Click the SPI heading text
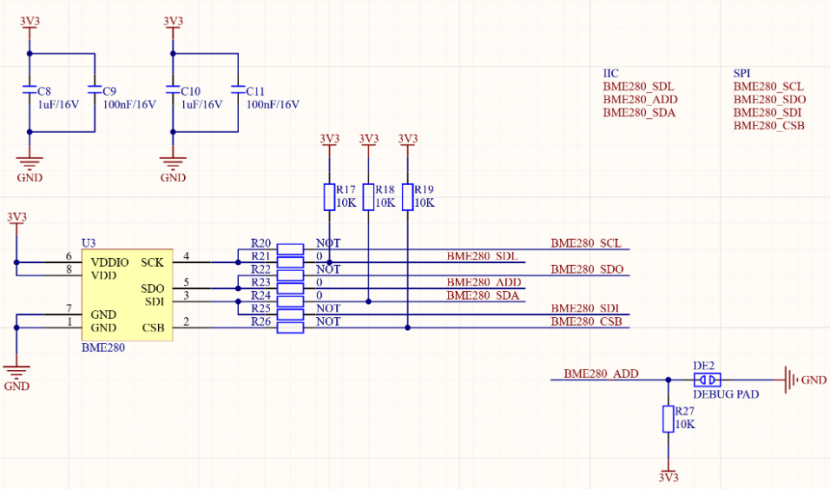This screenshot has width=830, height=489. coord(742,74)
